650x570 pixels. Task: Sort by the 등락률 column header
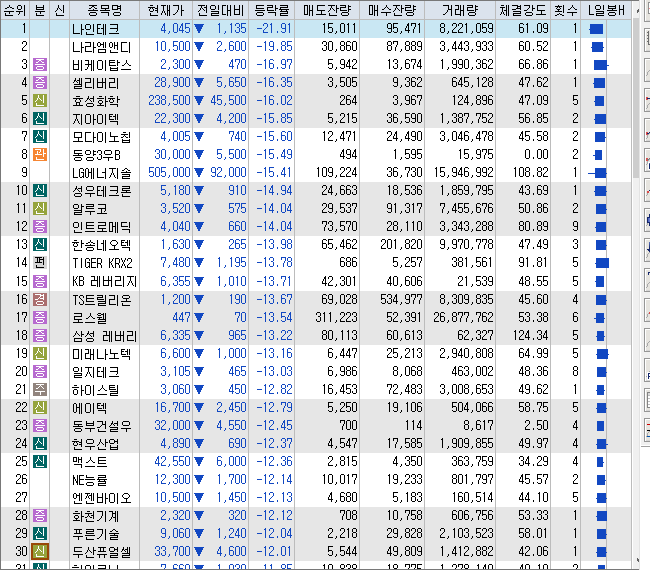click(272, 10)
